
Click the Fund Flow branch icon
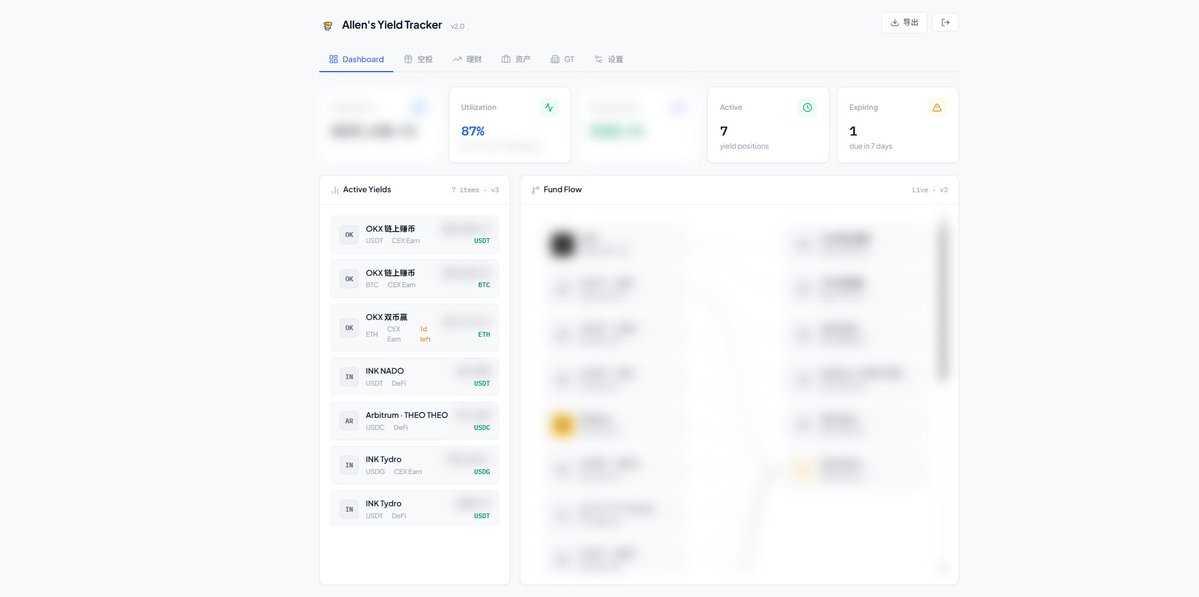pyautogui.click(x=535, y=190)
